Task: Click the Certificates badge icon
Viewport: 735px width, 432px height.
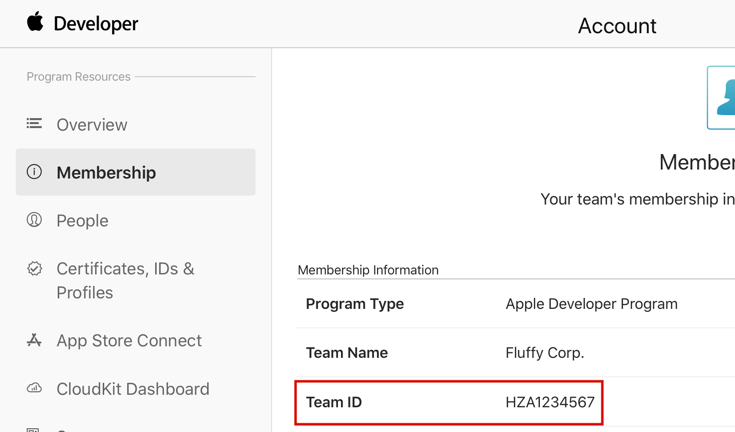Action: [x=34, y=269]
